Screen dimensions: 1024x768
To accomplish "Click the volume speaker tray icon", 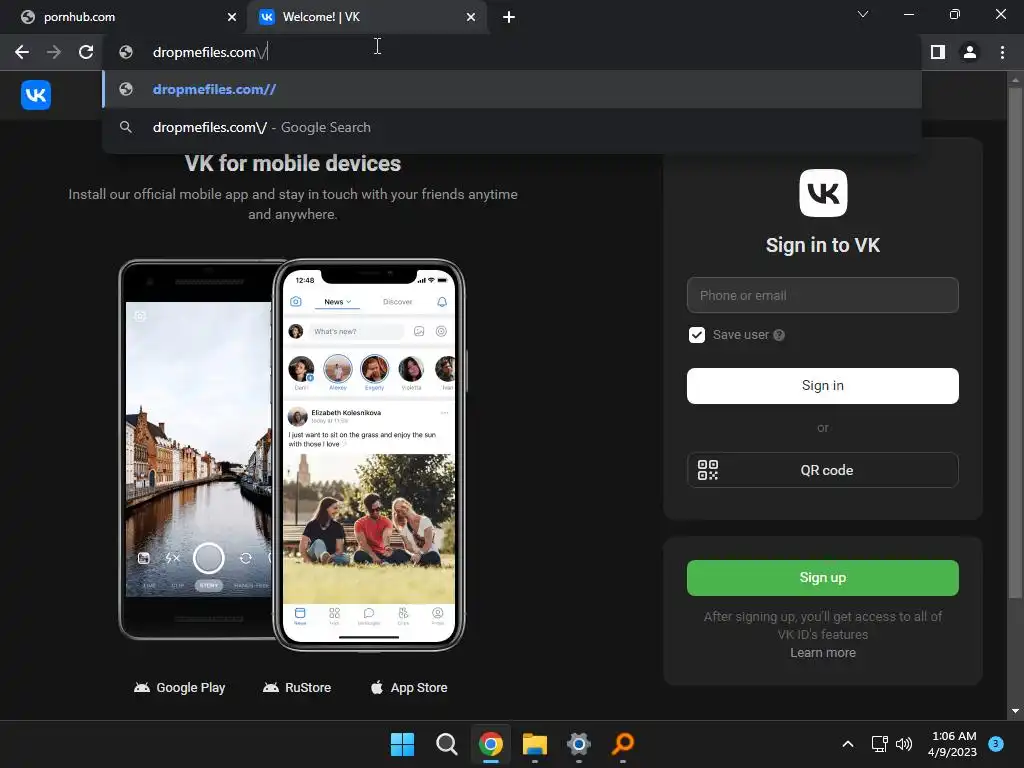I will (x=904, y=744).
